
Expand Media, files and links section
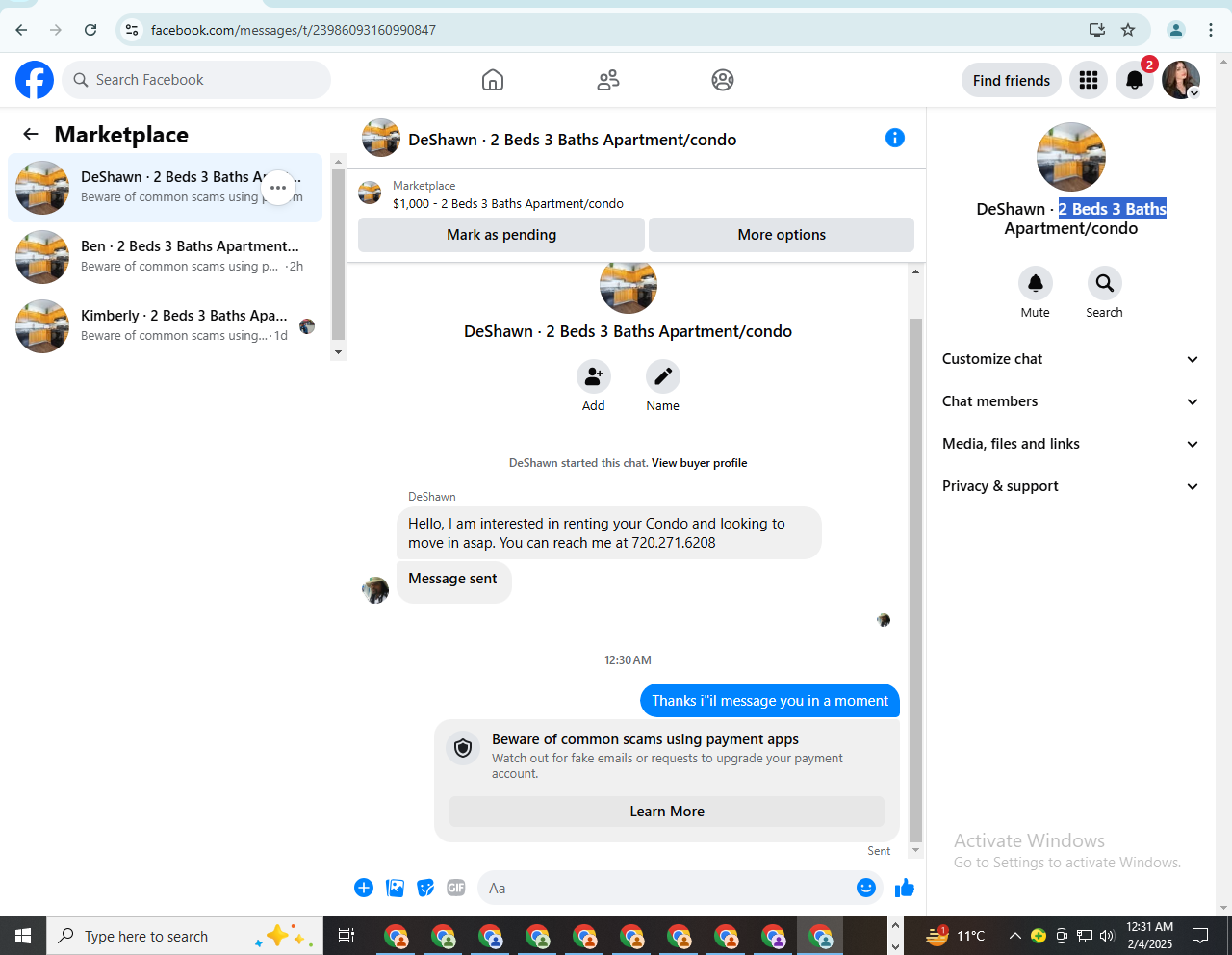click(x=1070, y=444)
